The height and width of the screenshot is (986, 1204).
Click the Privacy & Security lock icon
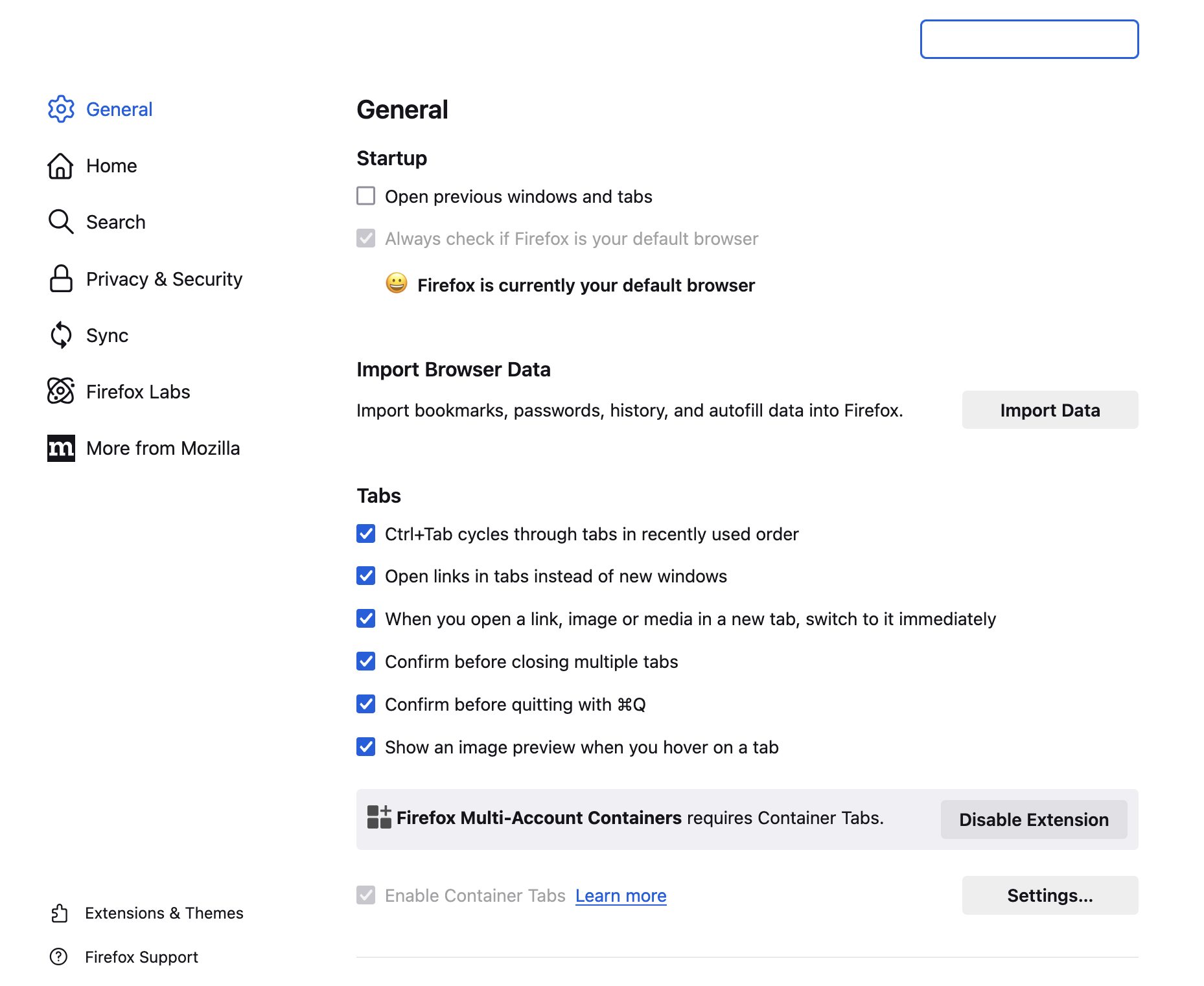pyautogui.click(x=61, y=279)
